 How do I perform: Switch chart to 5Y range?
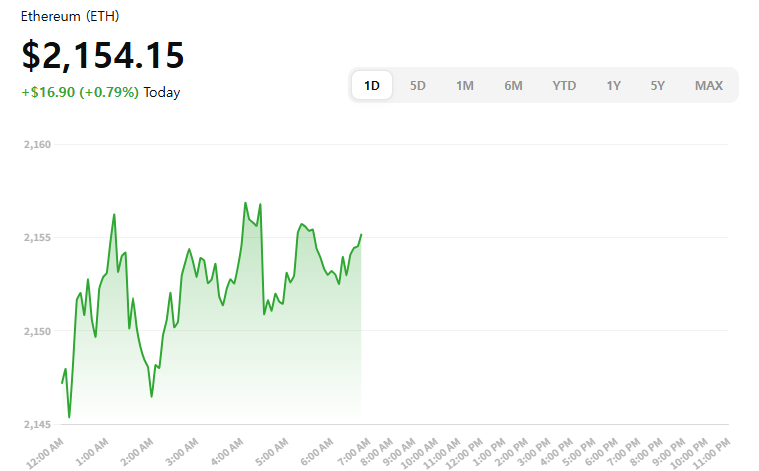657,86
